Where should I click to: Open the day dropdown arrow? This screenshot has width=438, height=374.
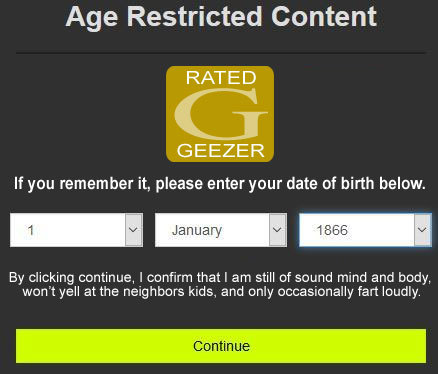tap(134, 230)
